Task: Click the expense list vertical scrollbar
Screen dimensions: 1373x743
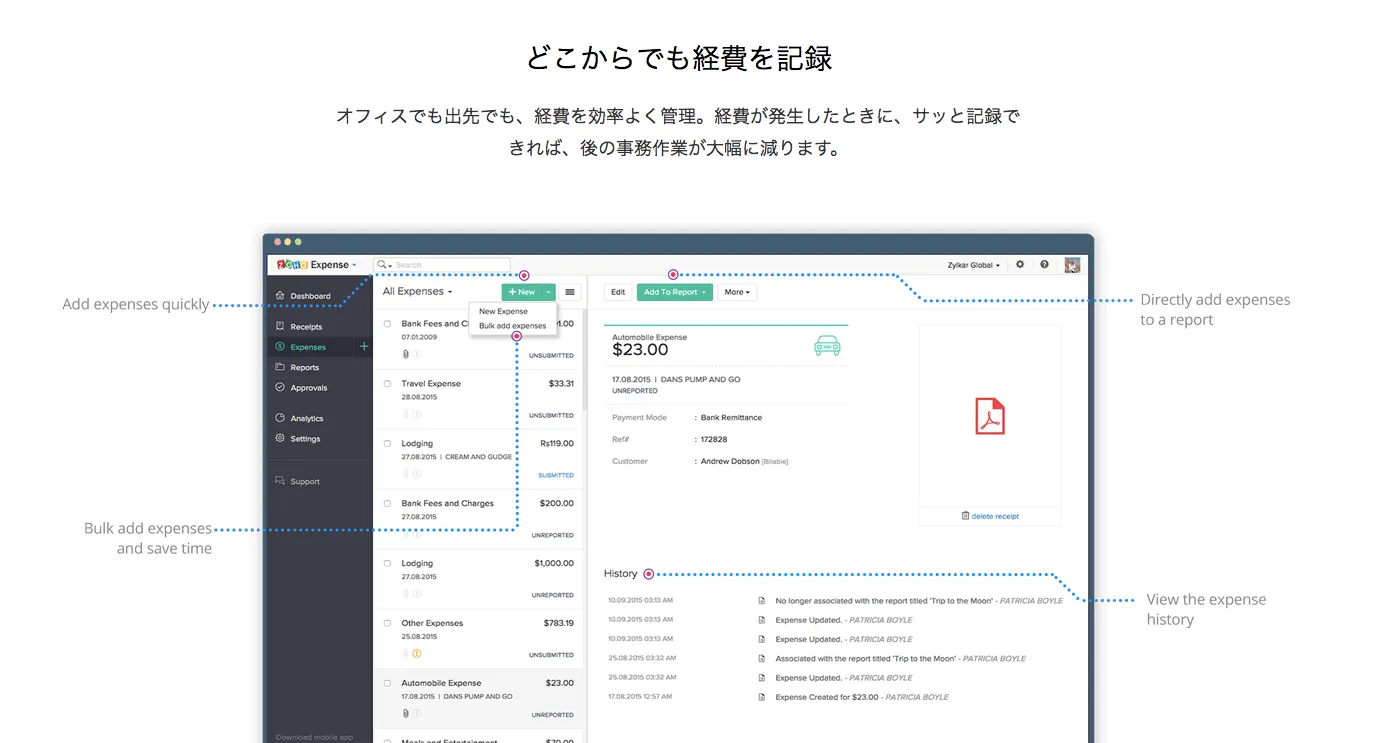Action: 584,360
